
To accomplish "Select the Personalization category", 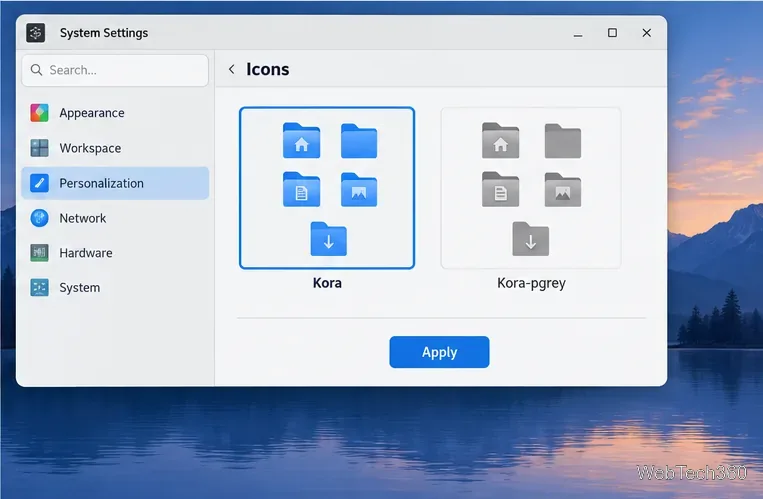I will [x=115, y=183].
